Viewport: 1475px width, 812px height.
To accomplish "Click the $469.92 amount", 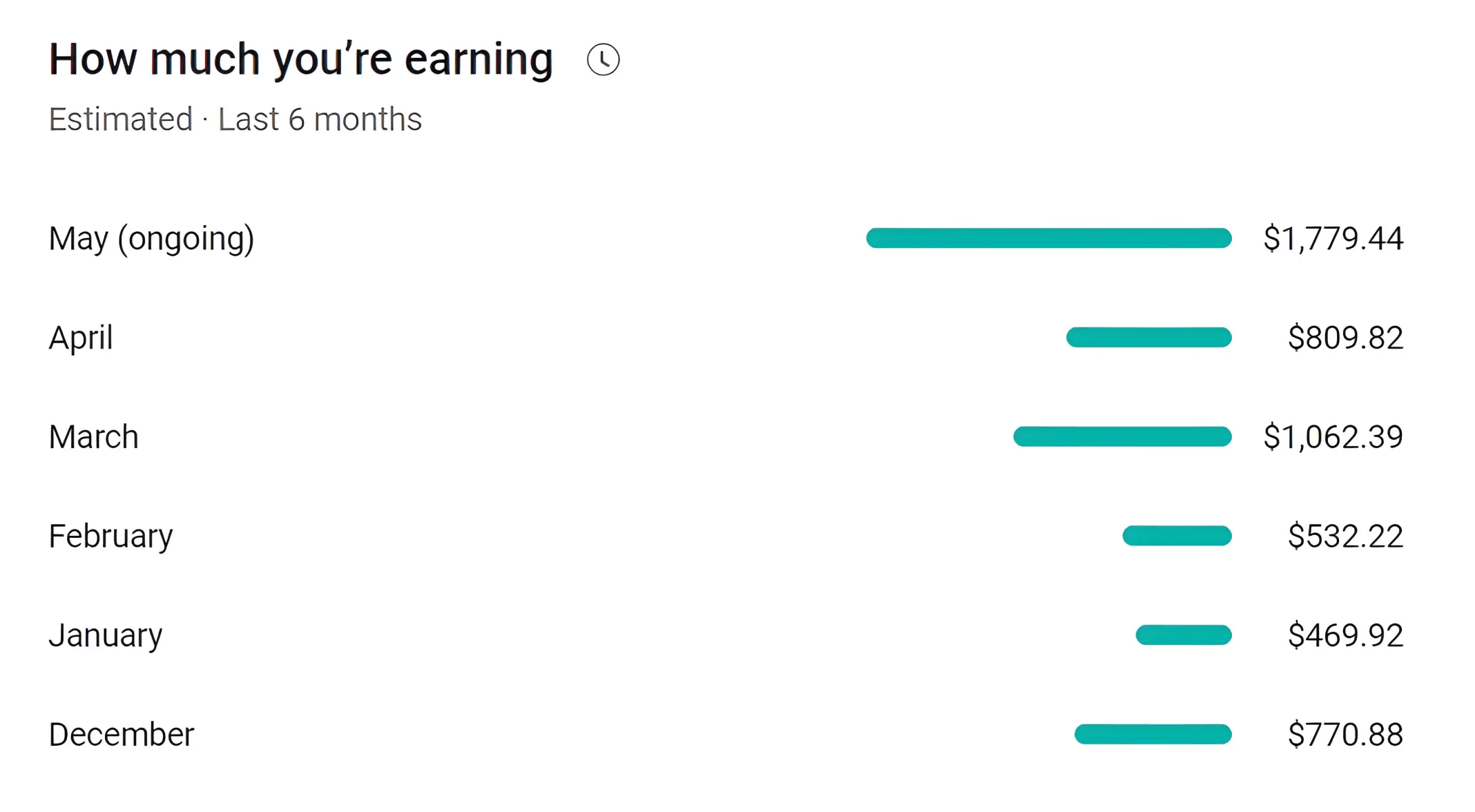I will point(1345,635).
